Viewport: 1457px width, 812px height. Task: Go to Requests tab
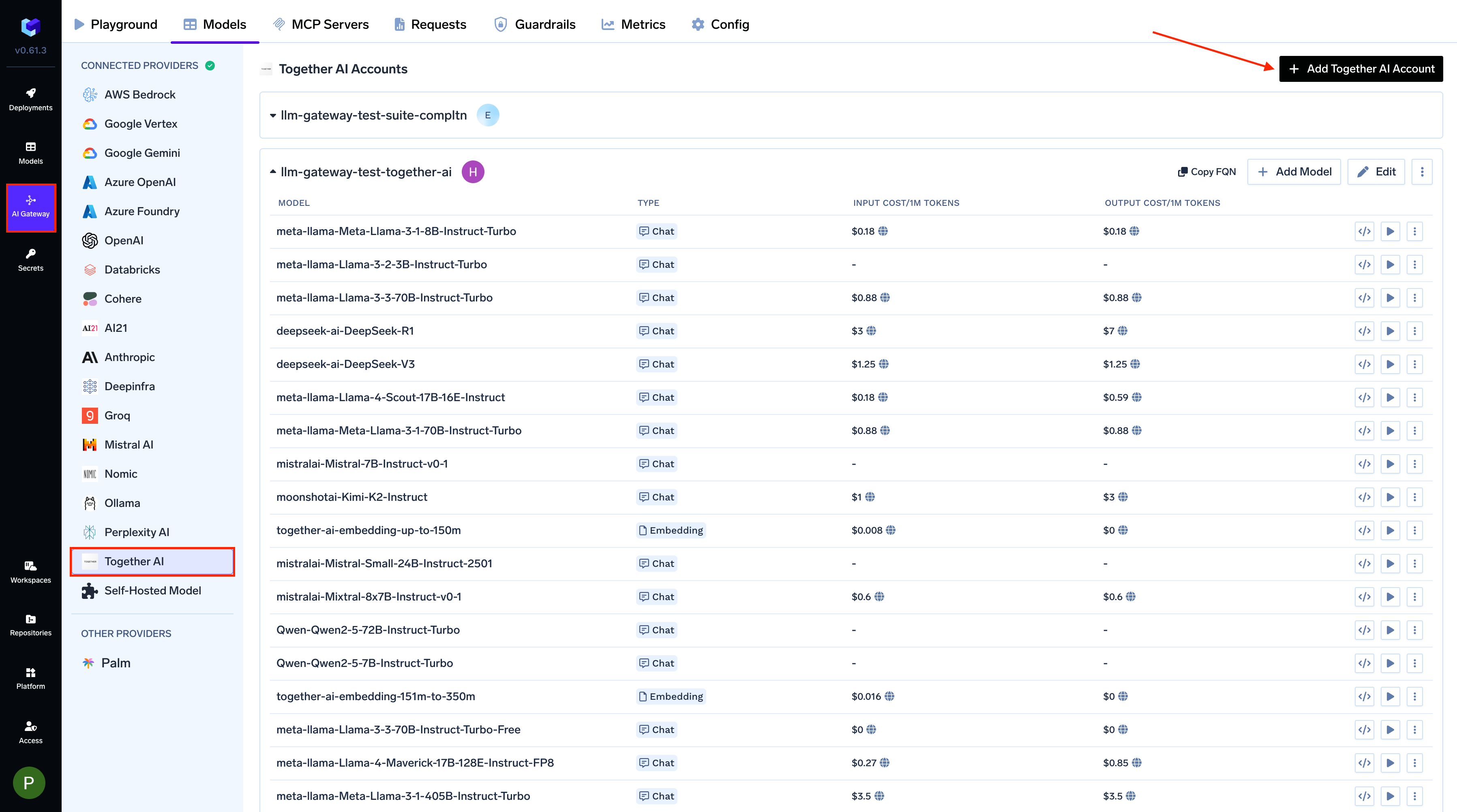click(431, 24)
